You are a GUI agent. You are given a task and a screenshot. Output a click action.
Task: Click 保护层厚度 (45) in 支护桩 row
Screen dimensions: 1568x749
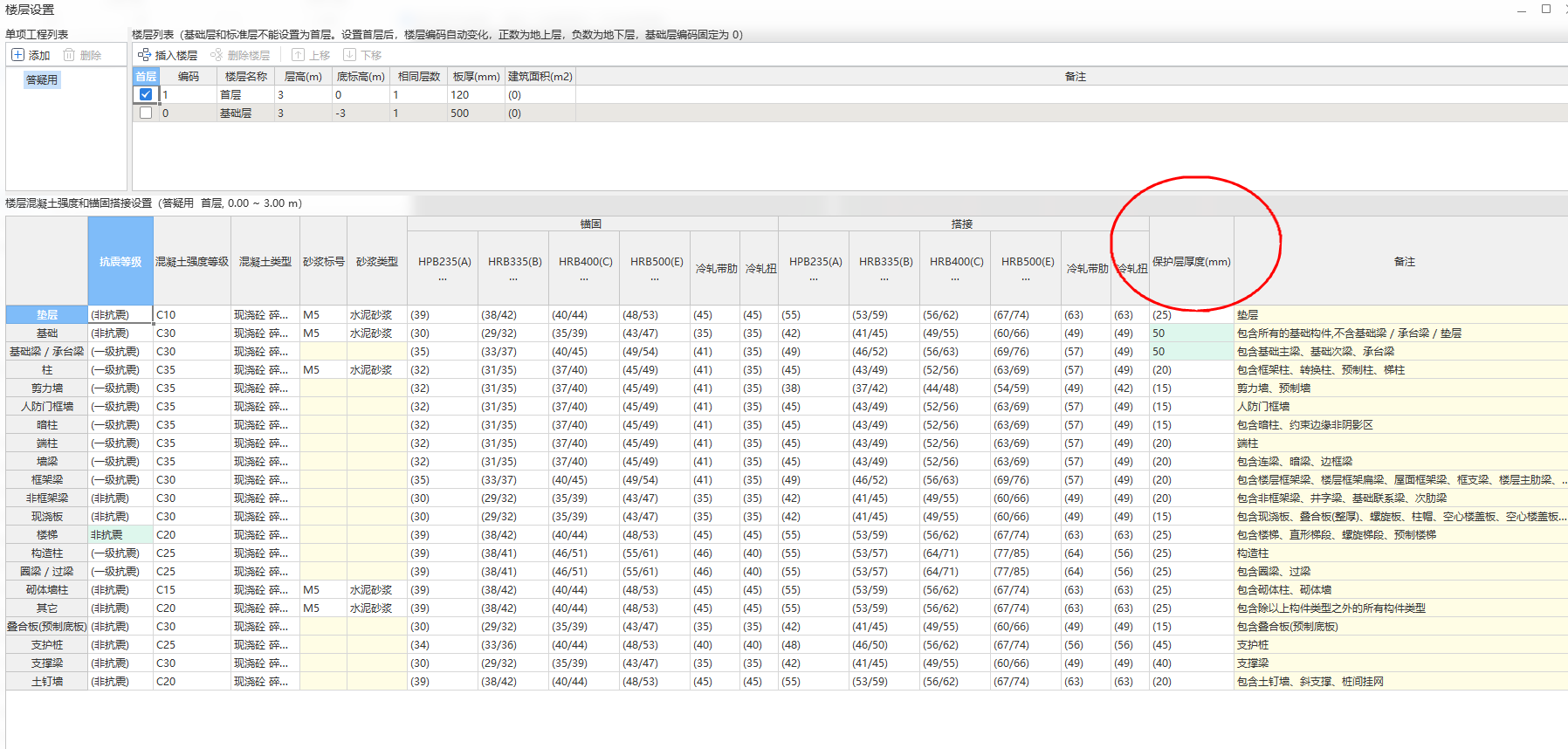[x=1192, y=644]
